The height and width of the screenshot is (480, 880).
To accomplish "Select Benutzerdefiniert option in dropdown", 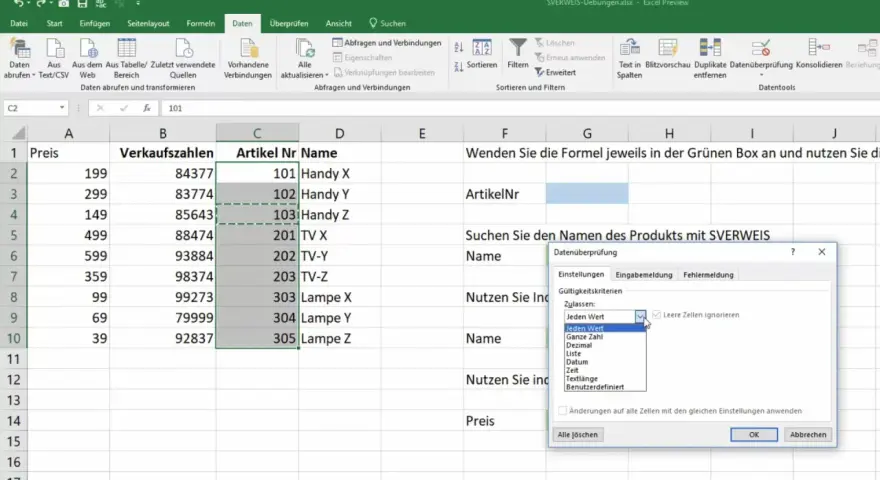I will (x=605, y=387).
